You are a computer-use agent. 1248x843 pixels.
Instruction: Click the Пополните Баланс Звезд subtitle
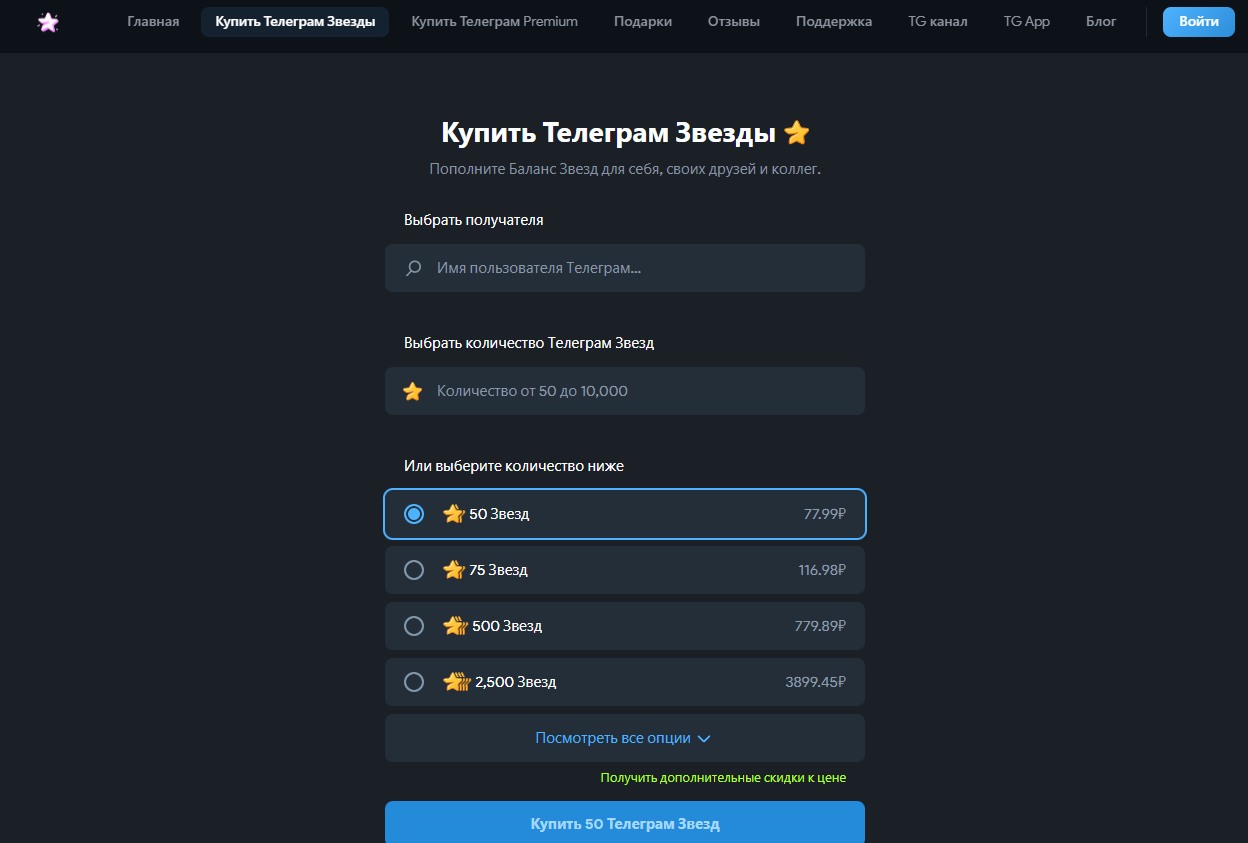pyautogui.click(x=625, y=169)
